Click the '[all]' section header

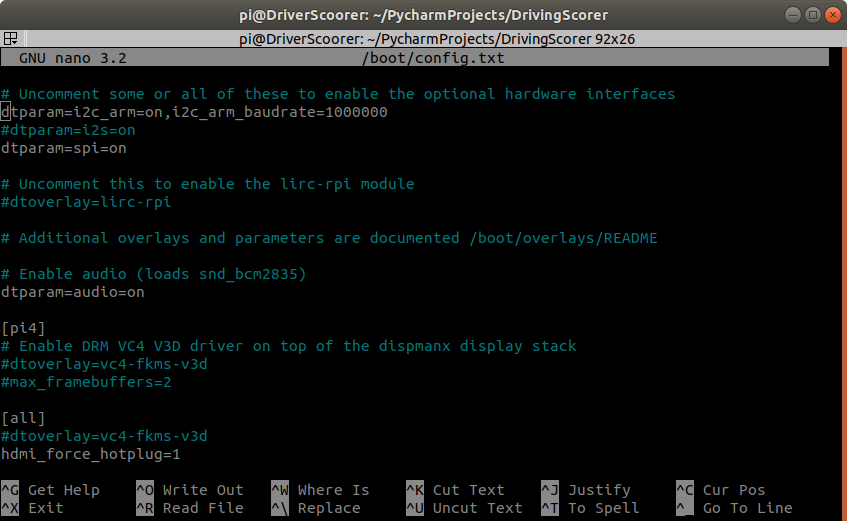(x=23, y=418)
